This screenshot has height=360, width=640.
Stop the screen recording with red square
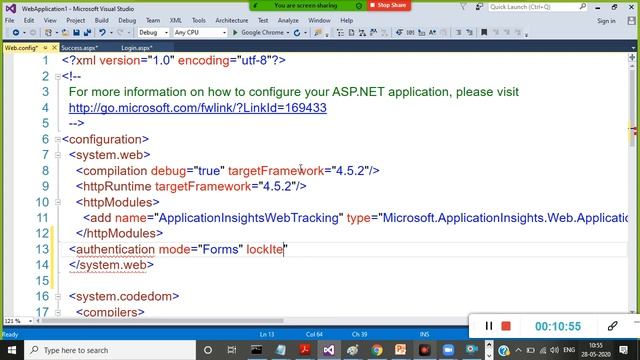point(506,326)
